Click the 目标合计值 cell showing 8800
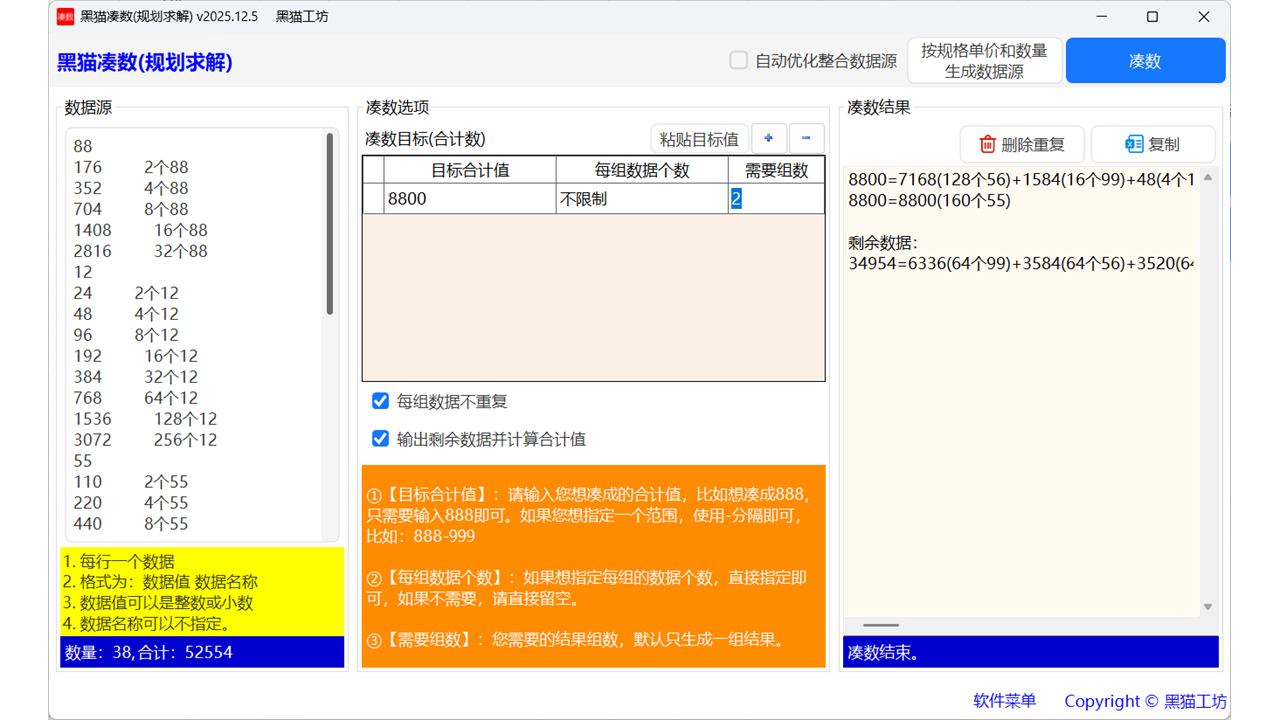 470,198
